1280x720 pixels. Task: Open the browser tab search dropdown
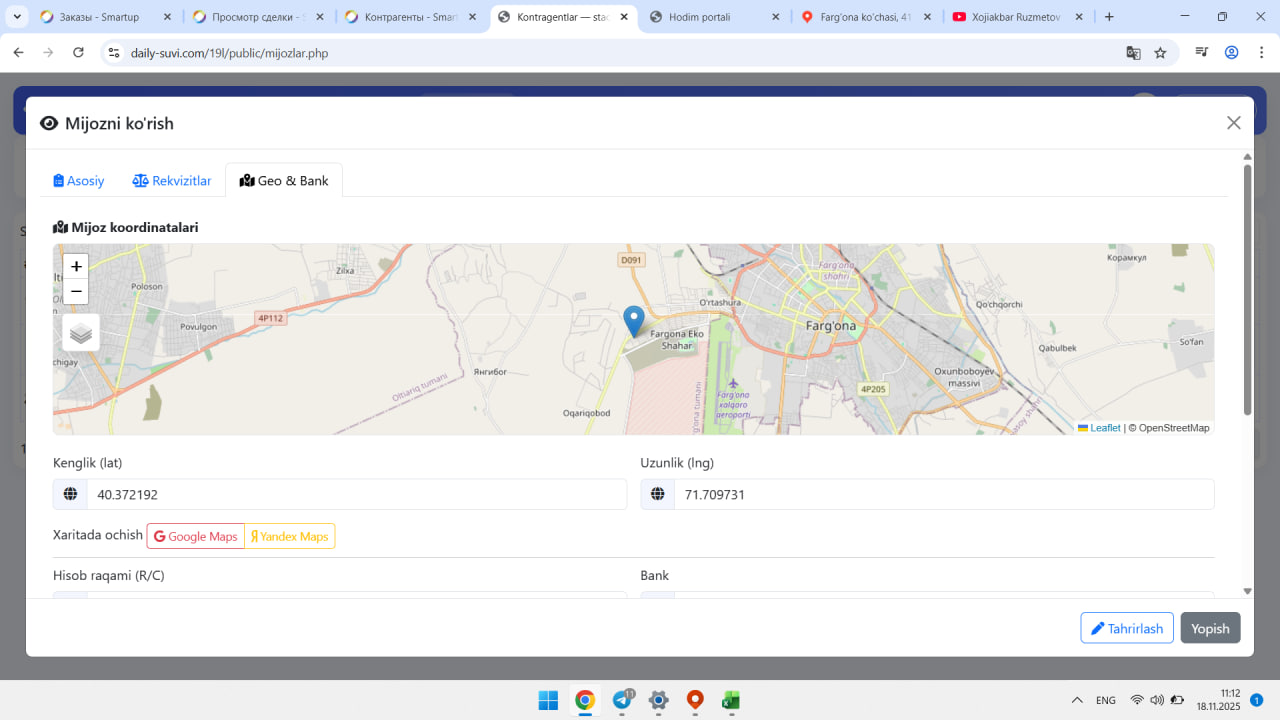tap(17, 17)
